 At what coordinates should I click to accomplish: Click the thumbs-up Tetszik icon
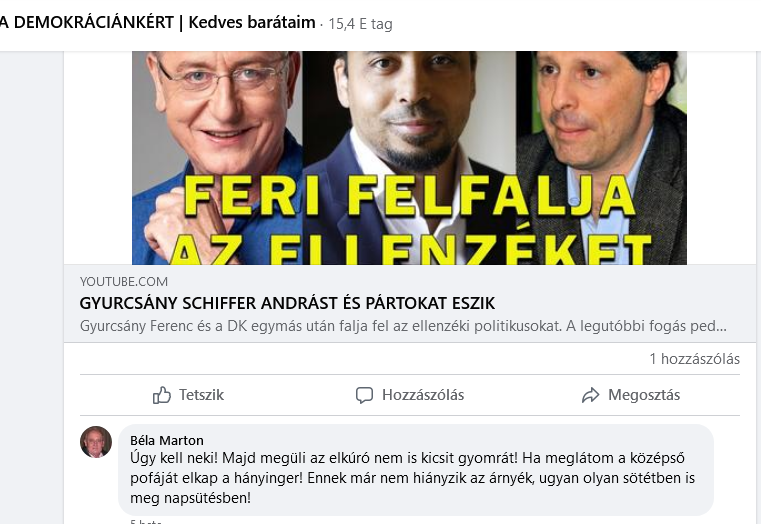point(162,395)
